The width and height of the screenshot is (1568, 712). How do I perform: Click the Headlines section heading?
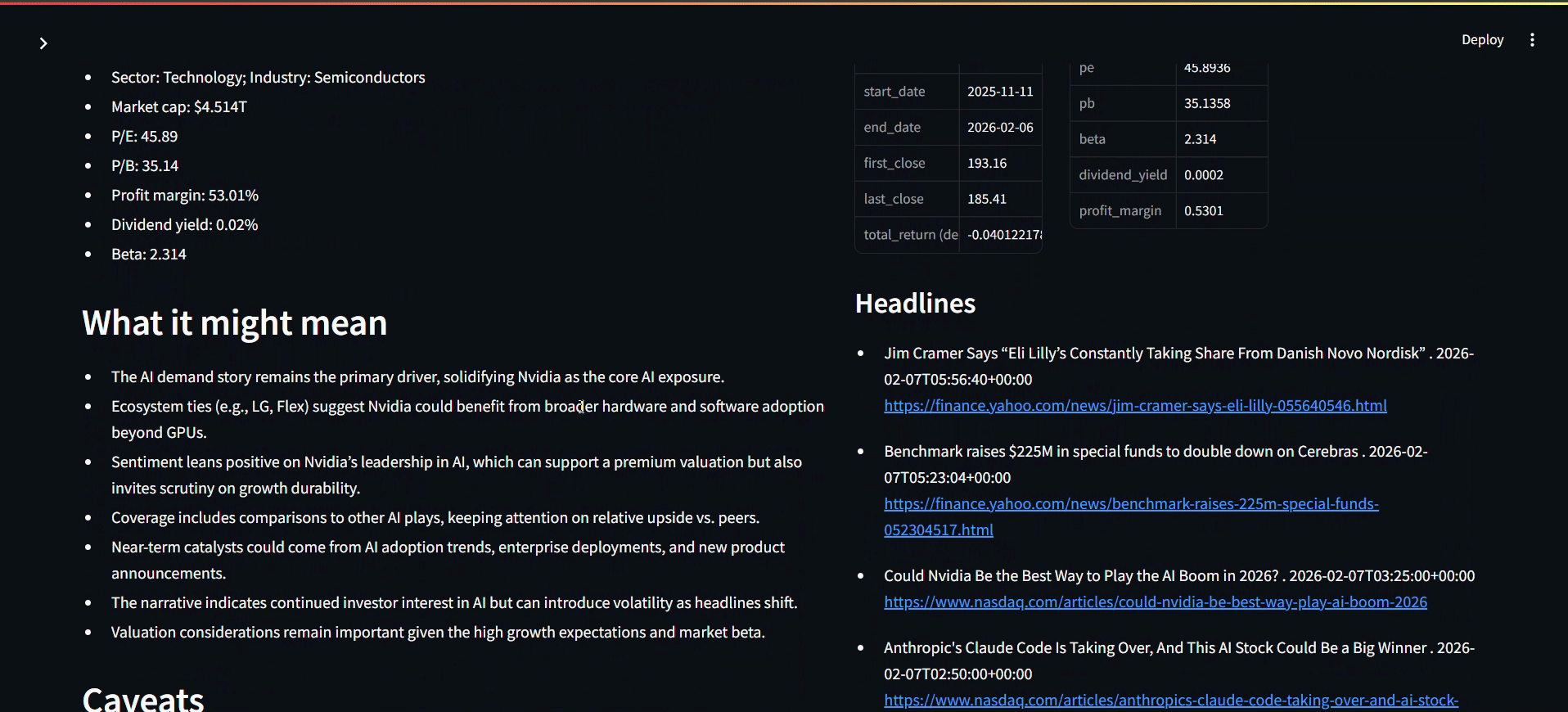(915, 304)
